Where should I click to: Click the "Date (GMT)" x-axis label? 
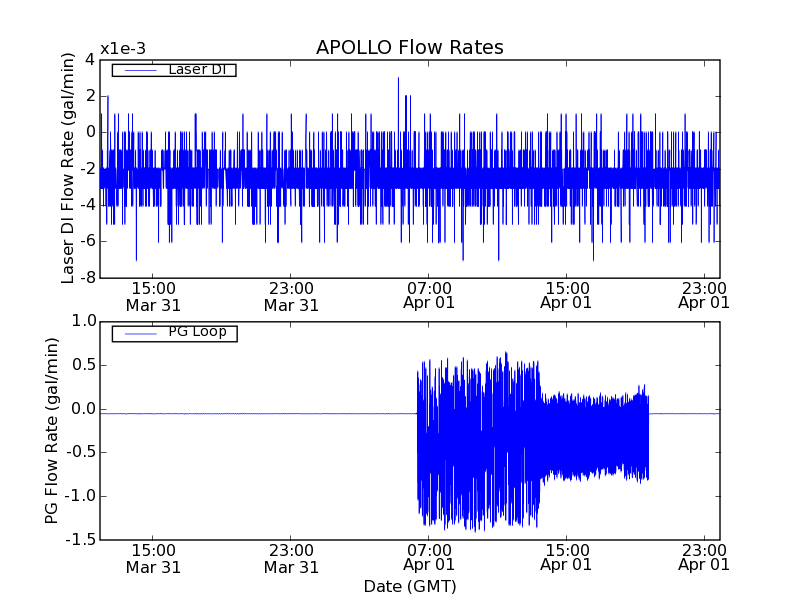(409, 586)
